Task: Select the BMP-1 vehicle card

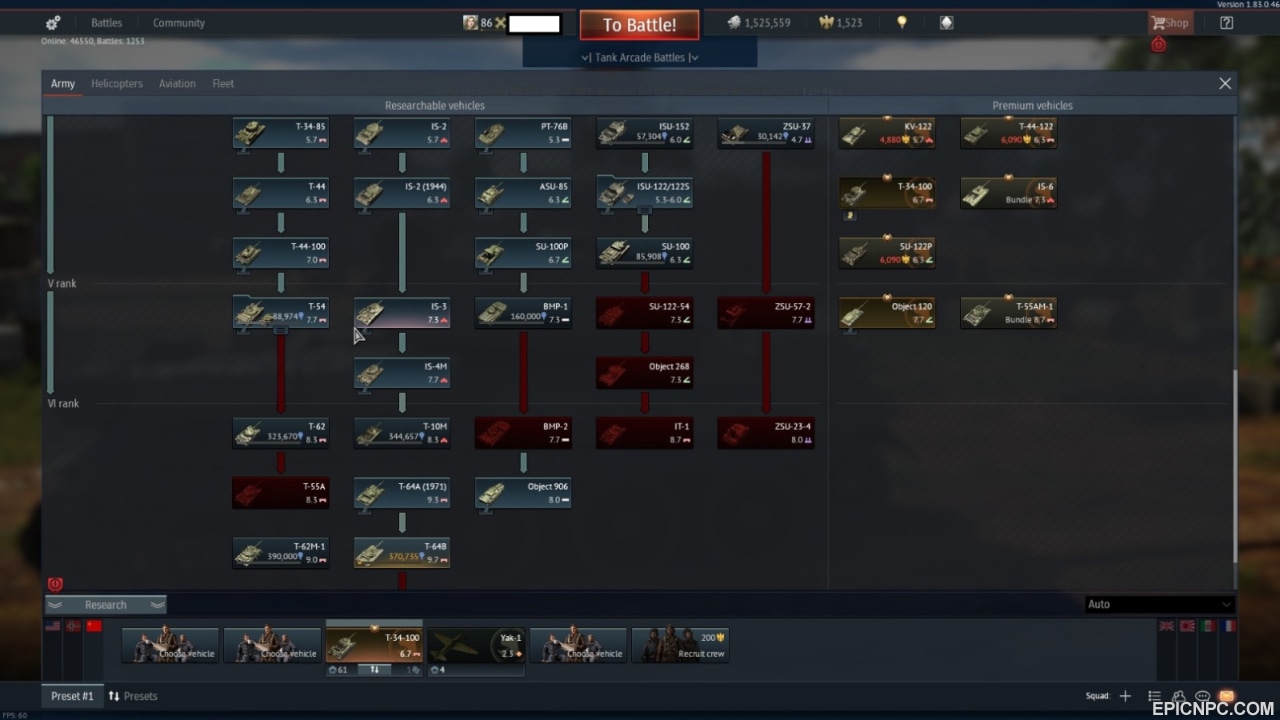Action: [523, 313]
